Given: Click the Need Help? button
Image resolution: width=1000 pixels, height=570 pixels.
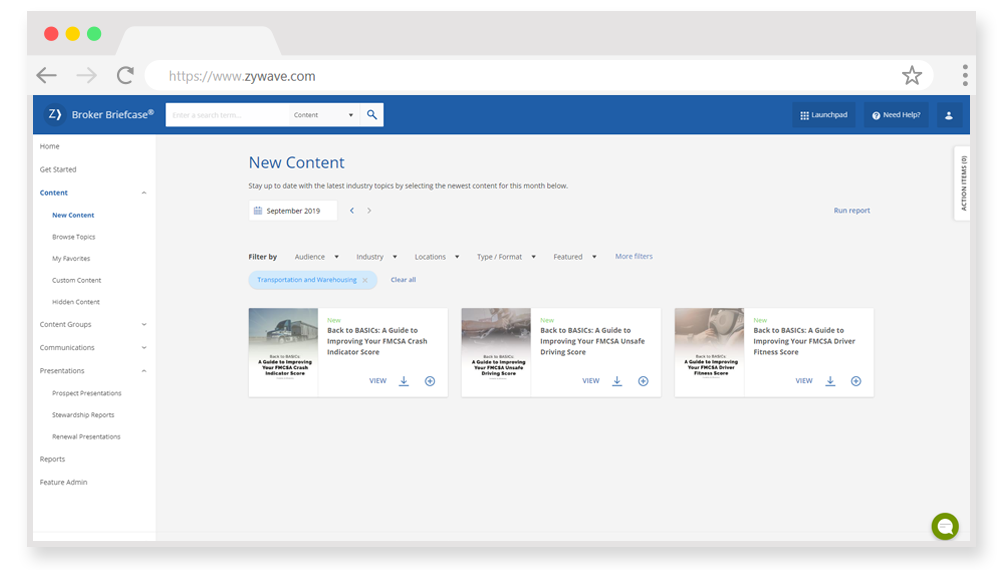Looking at the screenshot, I should pyautogui.click(x=896, y=115).
